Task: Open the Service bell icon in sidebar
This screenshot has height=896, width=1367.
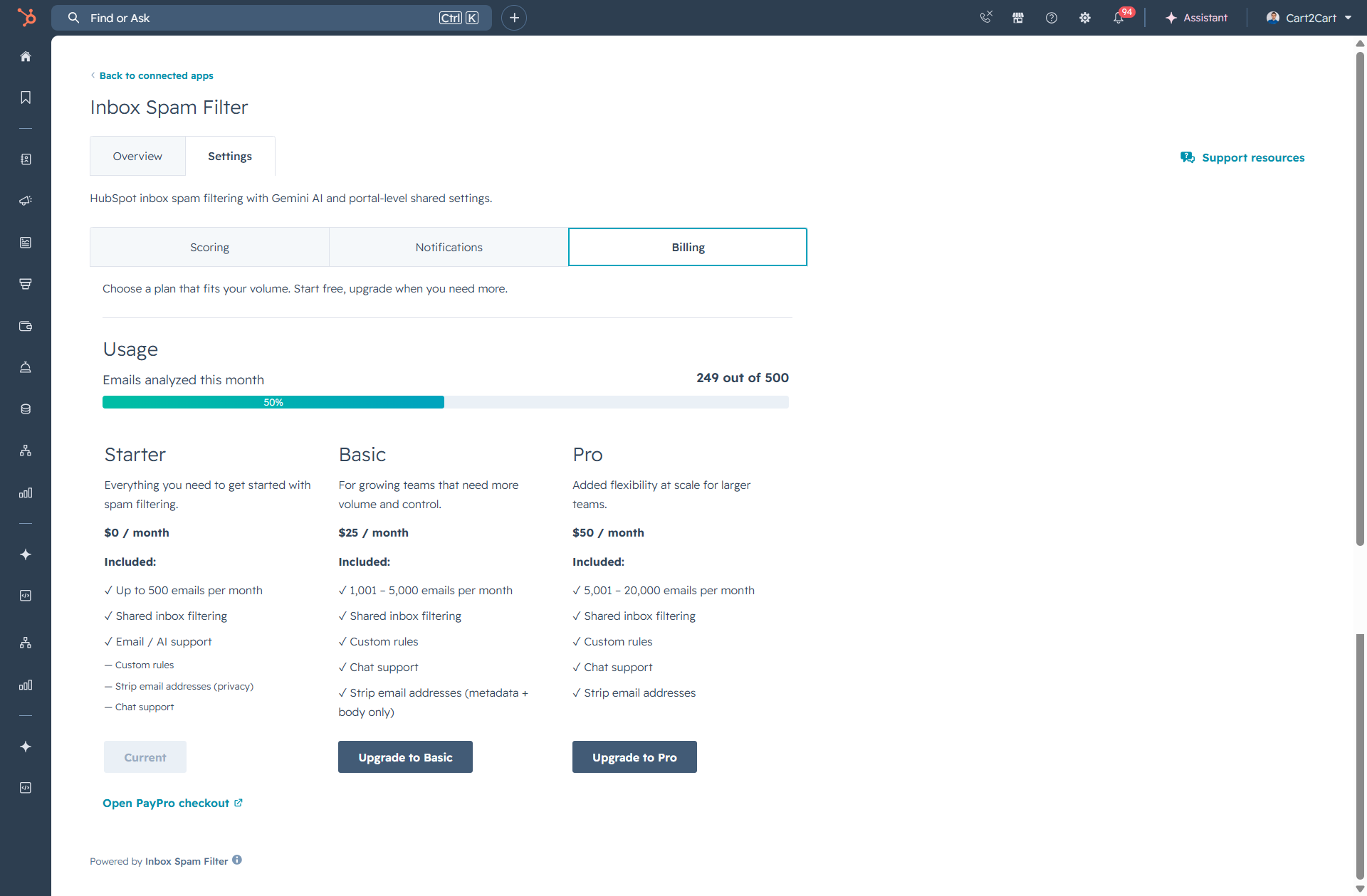Action: (26, 367)
